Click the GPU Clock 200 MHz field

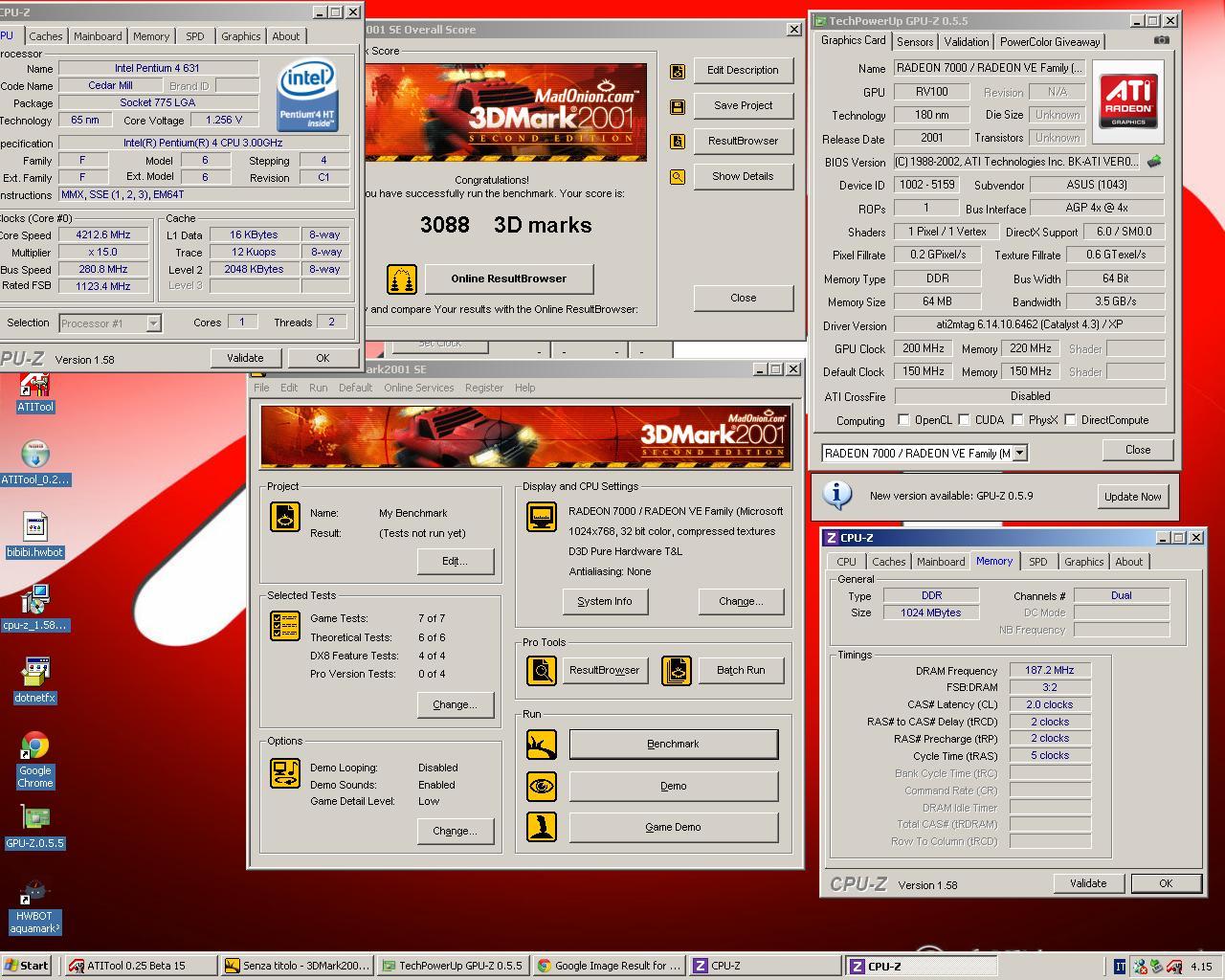[x=924, y=348]
